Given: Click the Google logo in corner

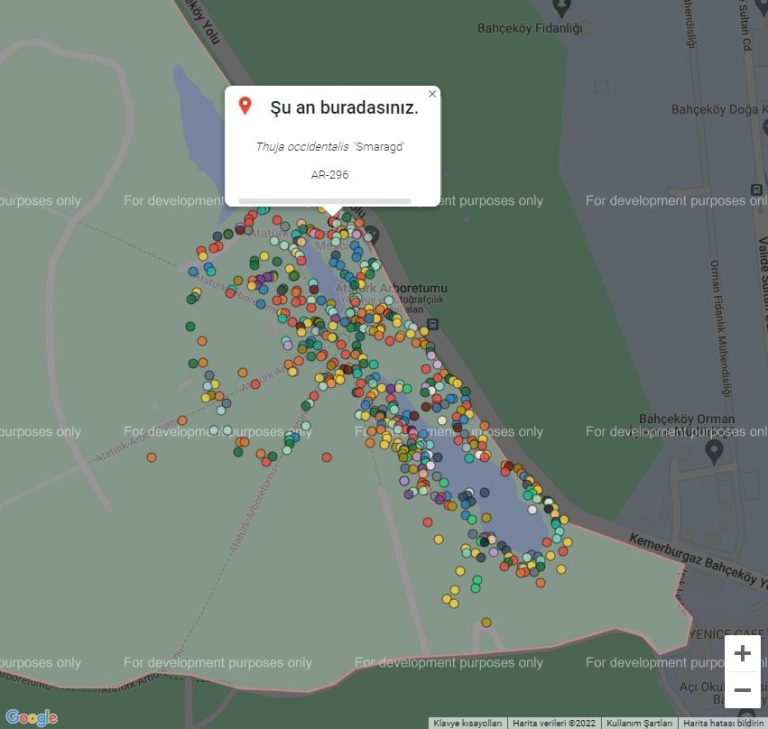Looking at the screenshot, I should 31,717.
